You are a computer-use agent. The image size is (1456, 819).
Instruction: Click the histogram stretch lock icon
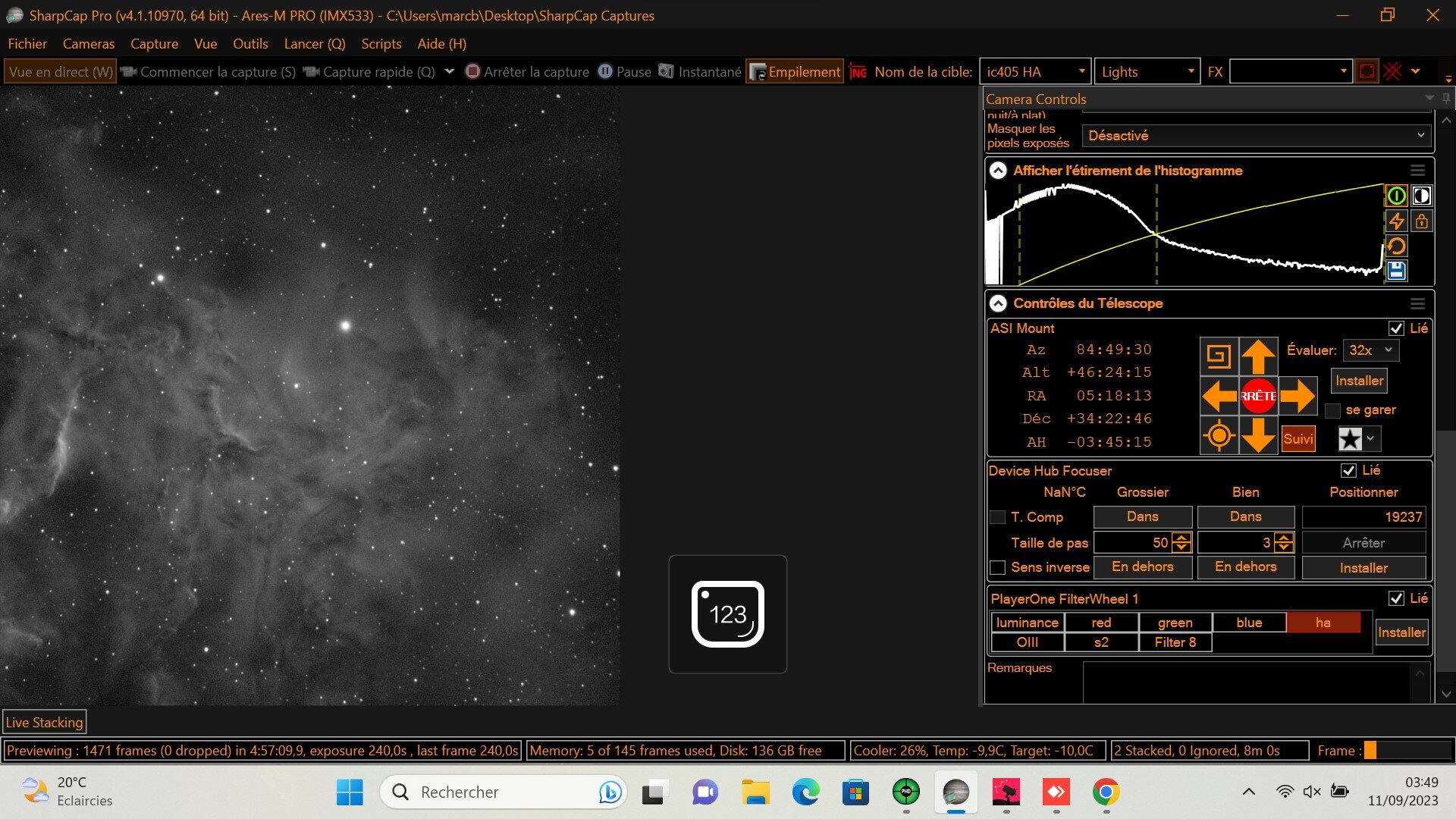point(1421,221)
